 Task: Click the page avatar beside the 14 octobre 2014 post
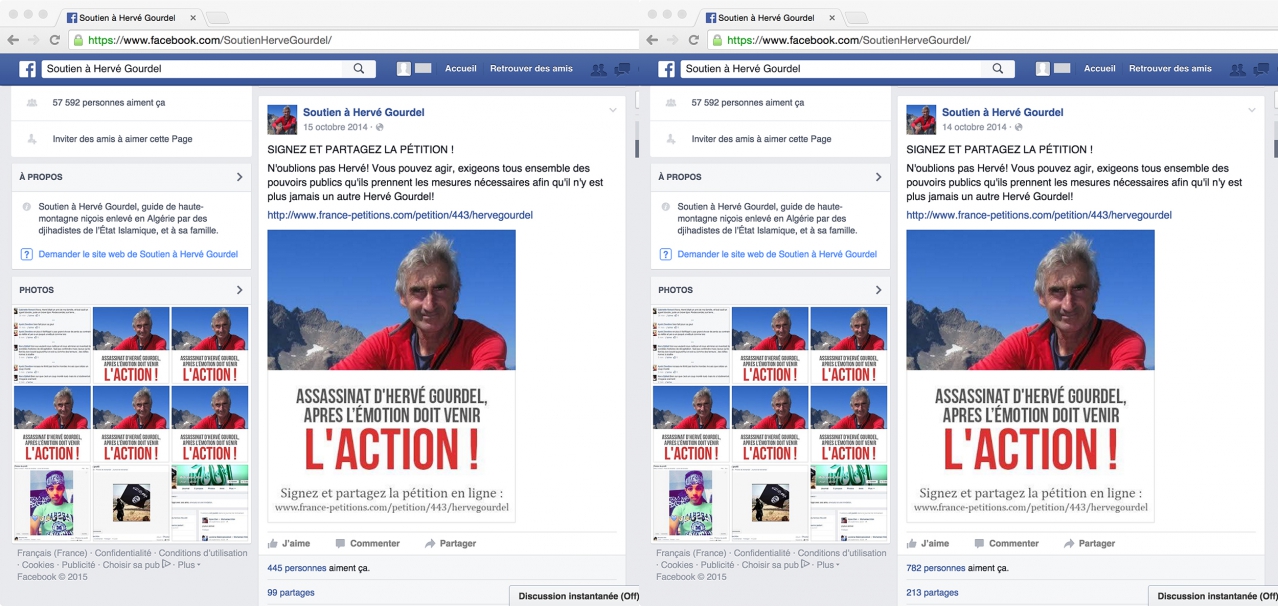coord(921,119)
